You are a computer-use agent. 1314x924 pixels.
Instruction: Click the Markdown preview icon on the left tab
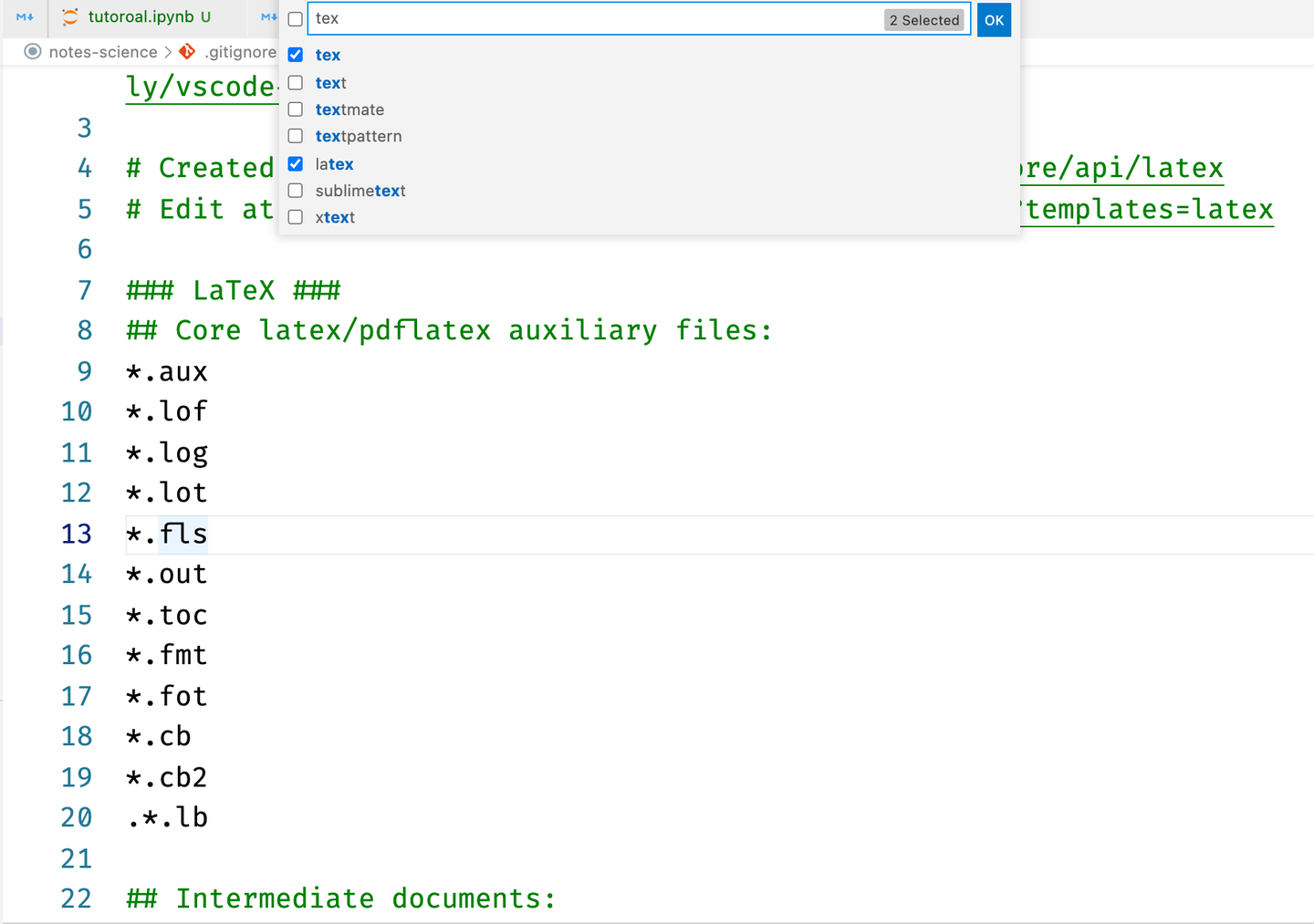[25, 16]
